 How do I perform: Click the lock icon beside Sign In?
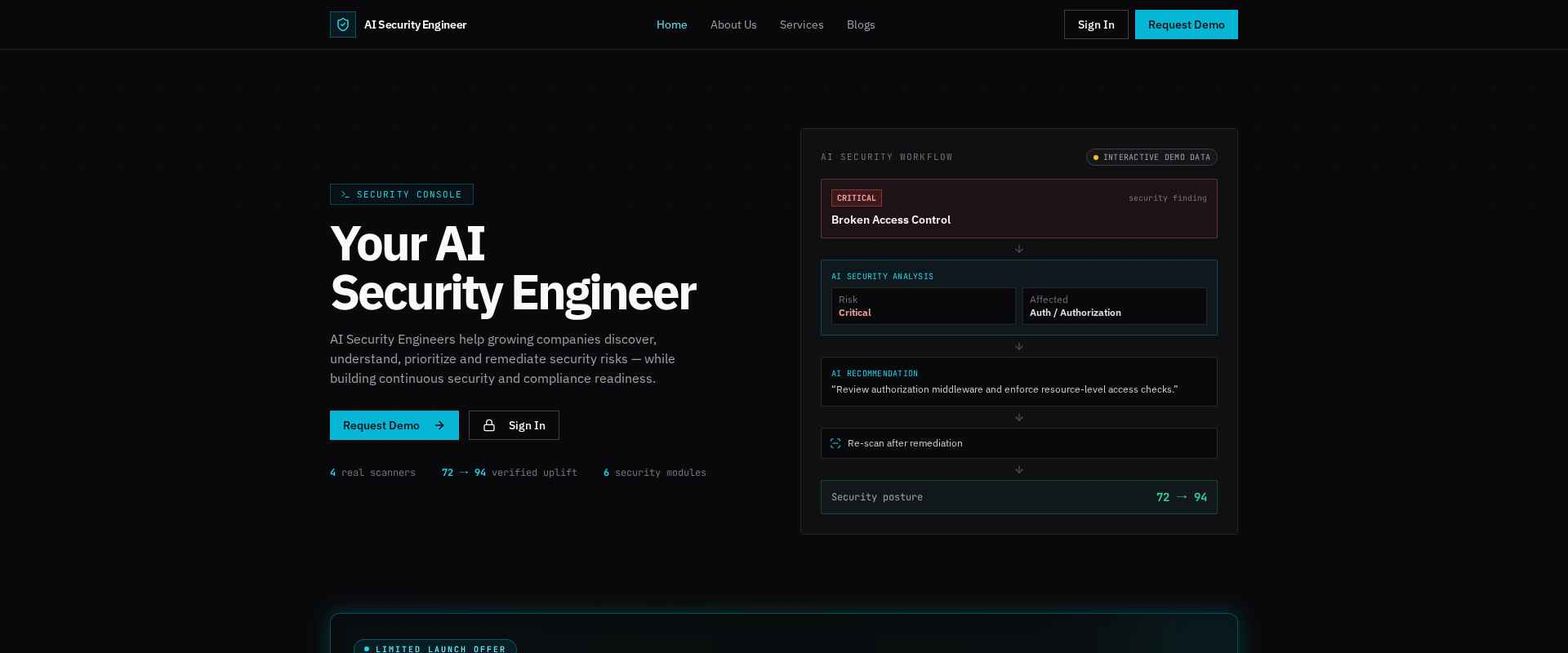[x=489, y=425]
